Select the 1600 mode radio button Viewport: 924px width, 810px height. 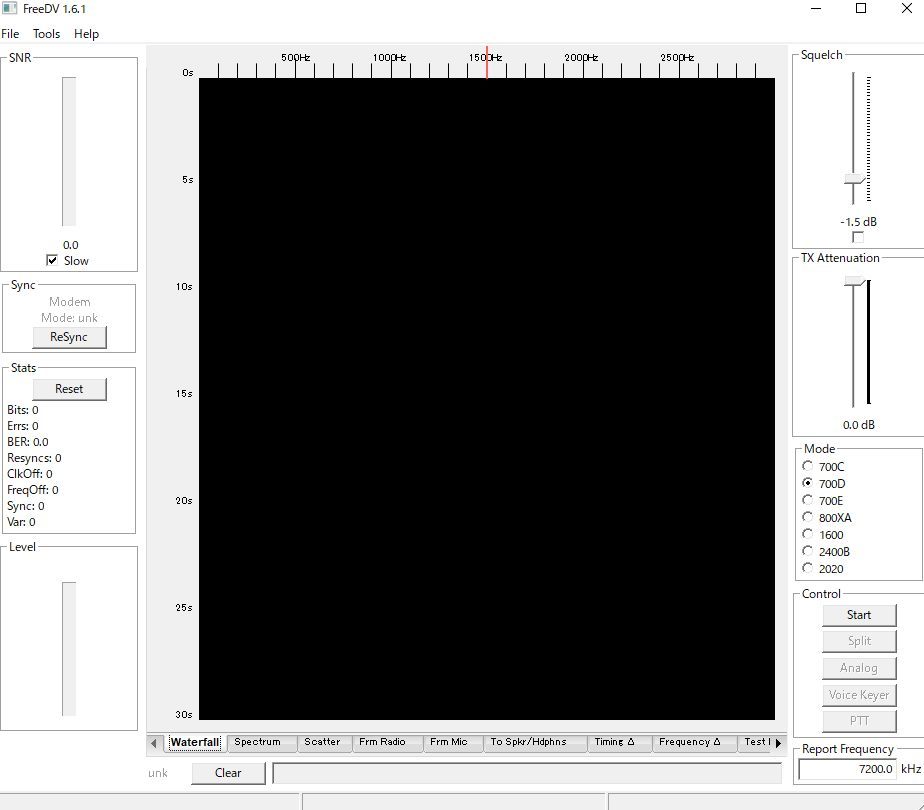[x=808, y=534]
